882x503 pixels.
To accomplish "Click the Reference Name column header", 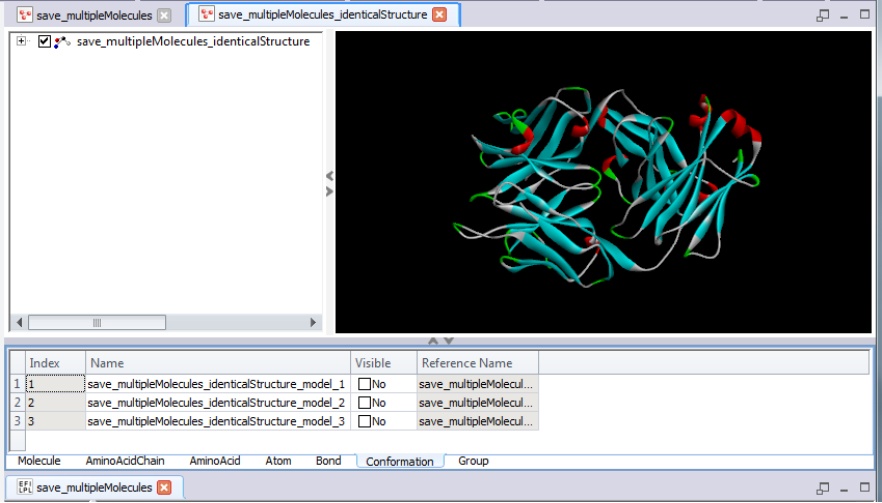I will (x=478, y=363).
